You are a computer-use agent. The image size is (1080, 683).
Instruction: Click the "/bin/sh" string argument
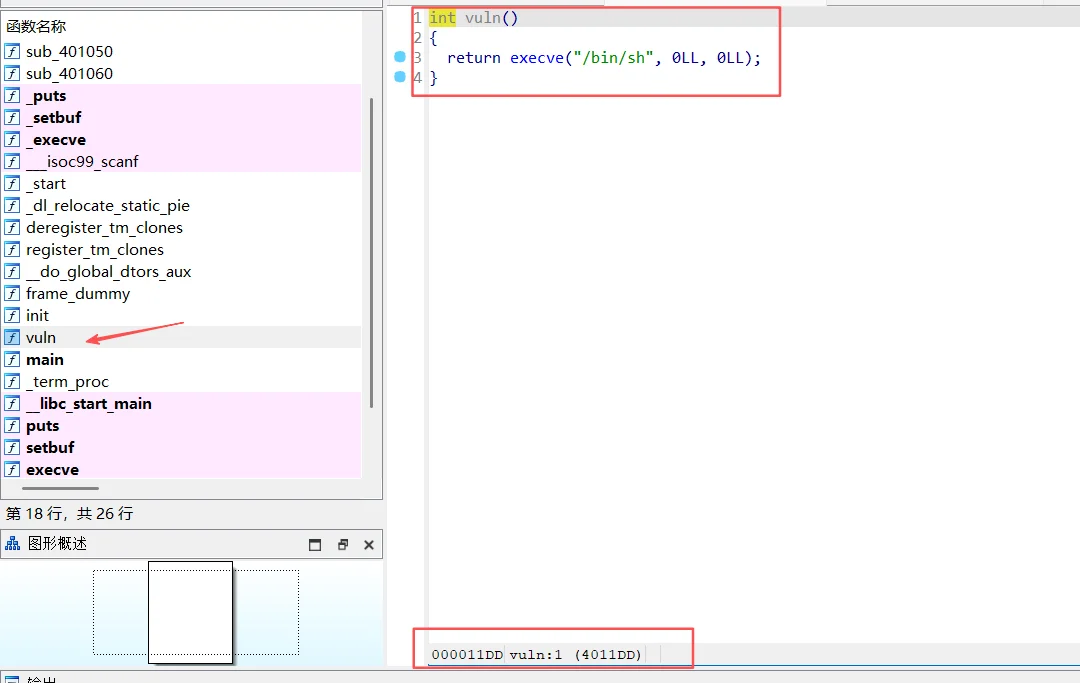click(x=610, y=58)
